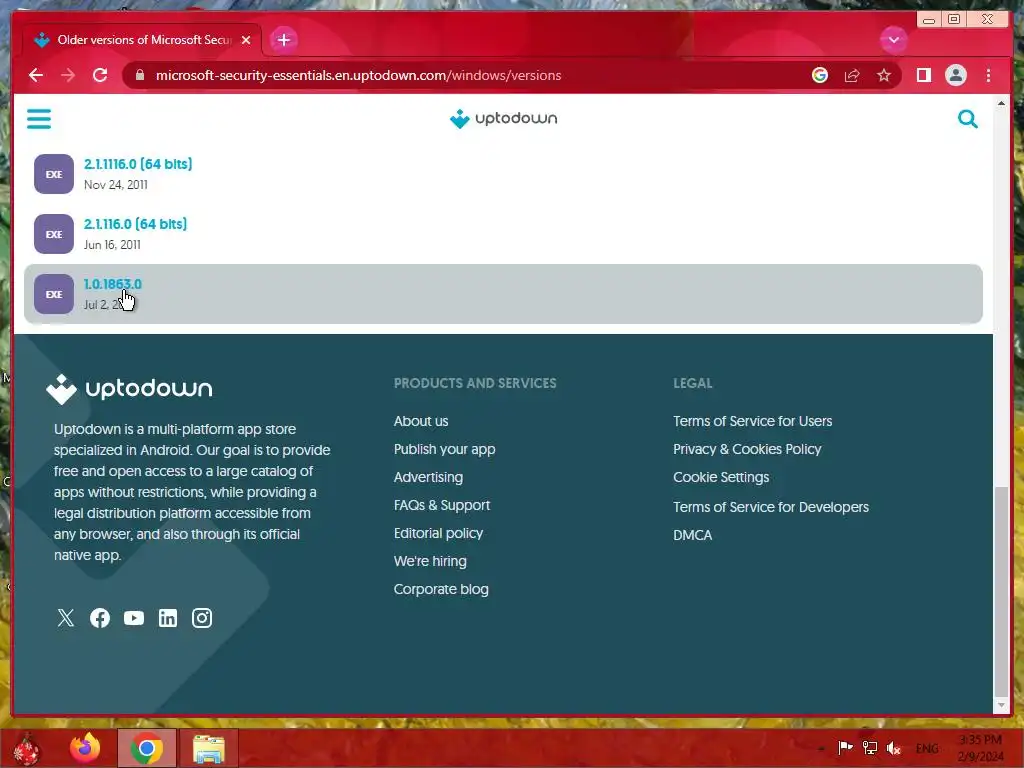Open Privacy & Cookies Policy
The image size is (1024, 768).
(747, 449)
